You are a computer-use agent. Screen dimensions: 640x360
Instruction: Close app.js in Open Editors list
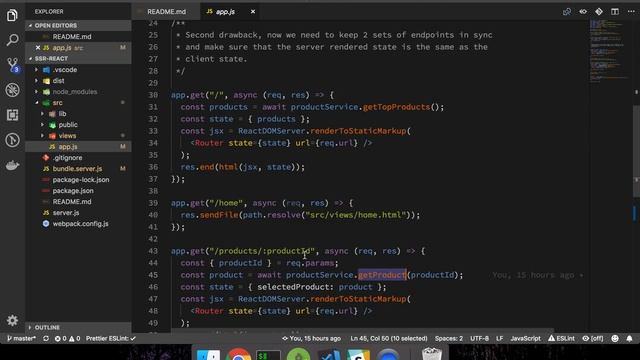click(x=38, y=48)
